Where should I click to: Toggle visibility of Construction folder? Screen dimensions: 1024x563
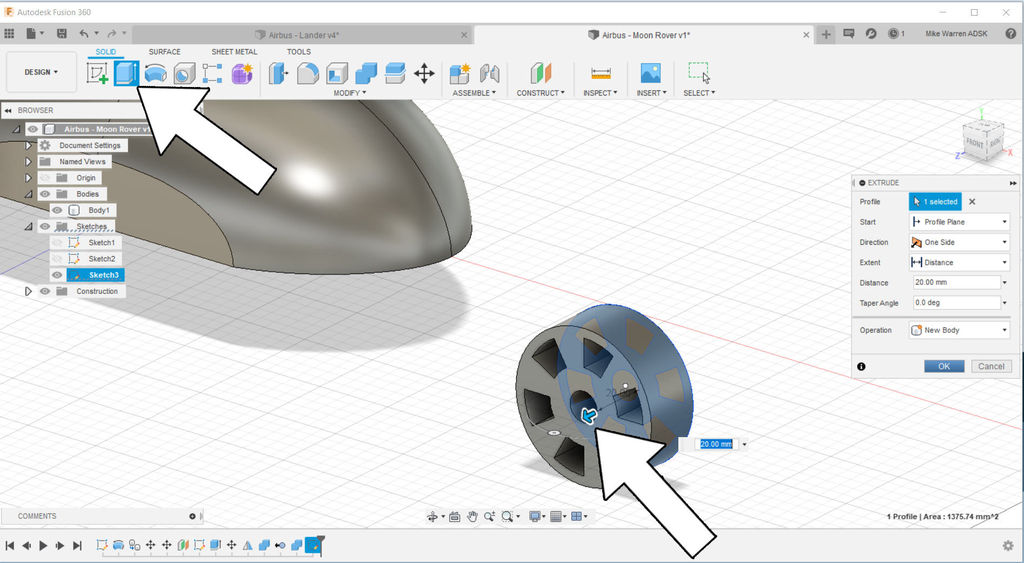45,291
